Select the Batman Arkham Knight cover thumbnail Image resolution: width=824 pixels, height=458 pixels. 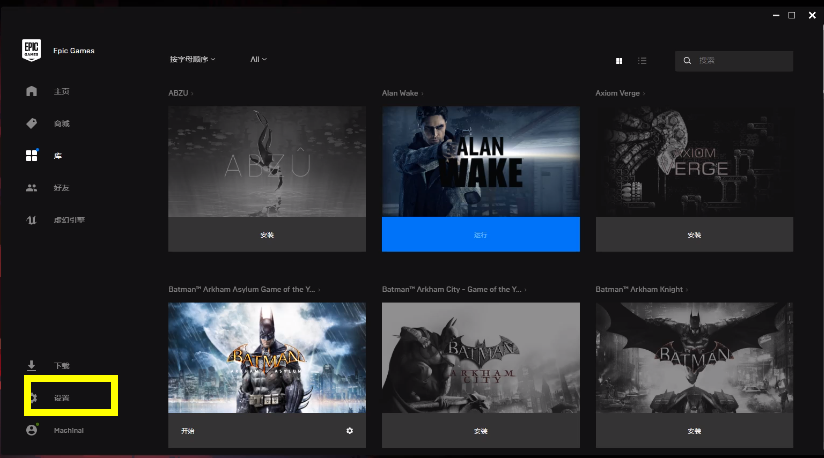(694, 357)
